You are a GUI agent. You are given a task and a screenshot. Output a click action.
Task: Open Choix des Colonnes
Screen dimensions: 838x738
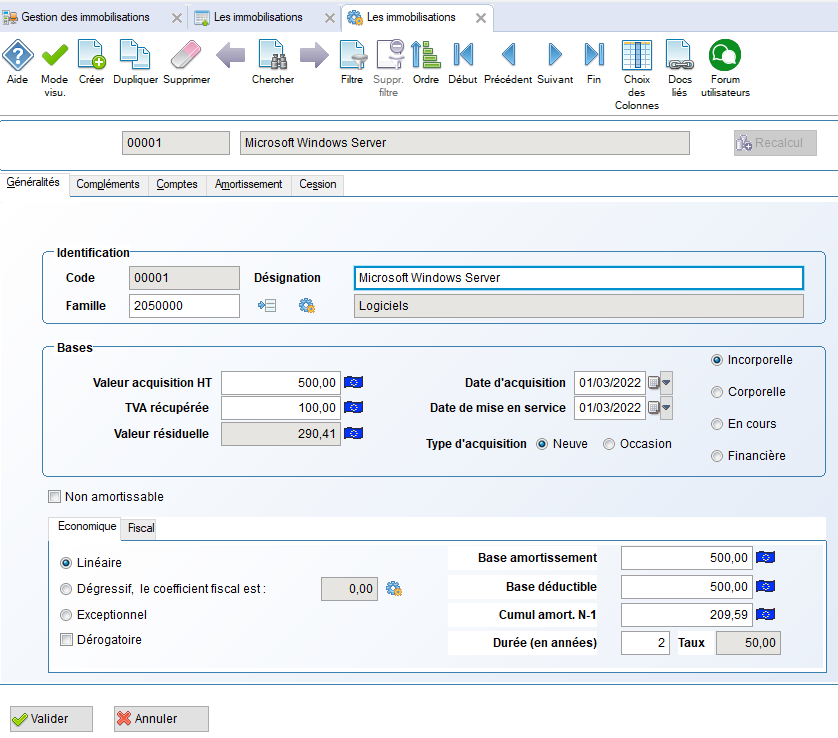point(637,56)
